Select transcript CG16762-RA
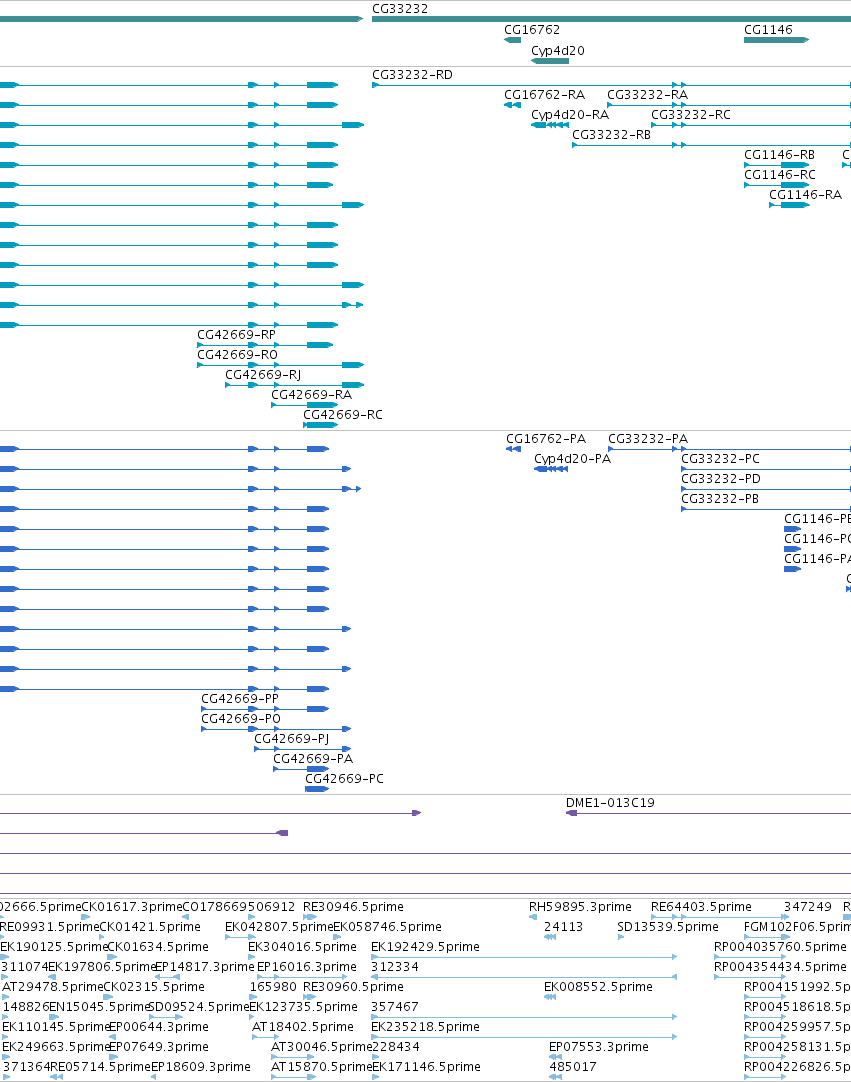The image size is (851, 1082). [x=544, y=95]
